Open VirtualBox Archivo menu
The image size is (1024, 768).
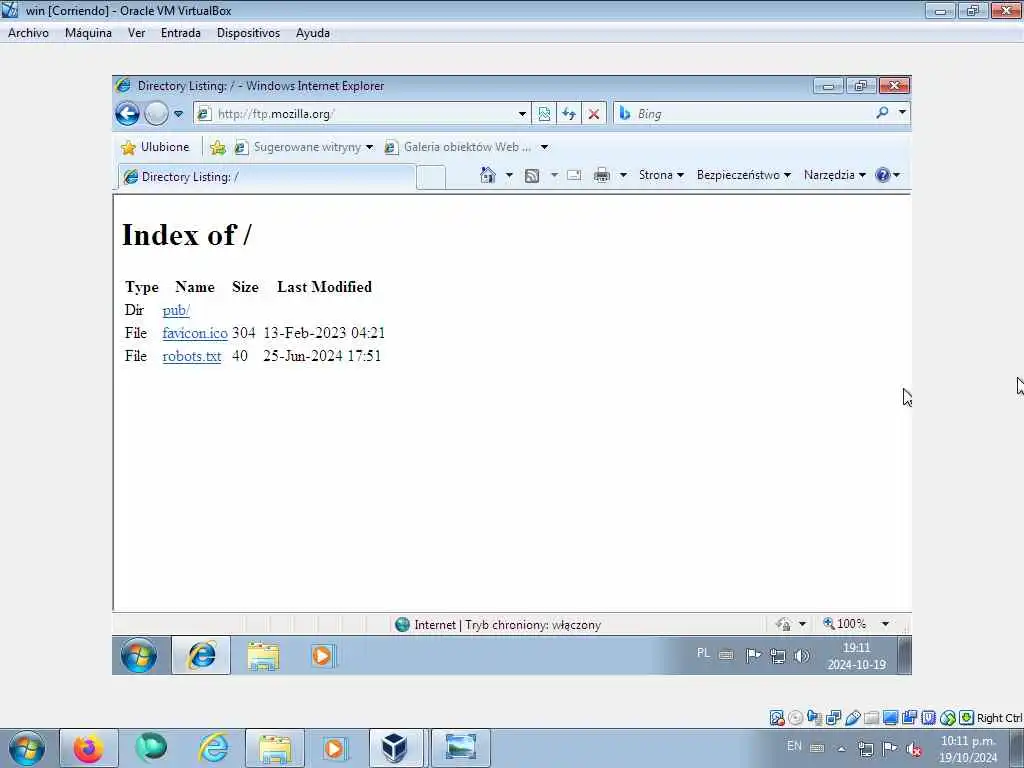pos(28,33)
